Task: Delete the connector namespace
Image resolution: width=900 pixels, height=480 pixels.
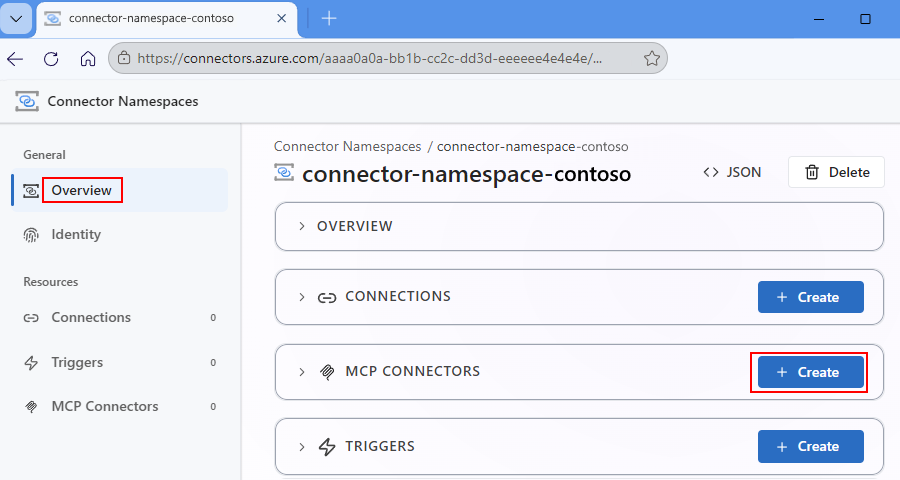Action: (x=836, y=172)
